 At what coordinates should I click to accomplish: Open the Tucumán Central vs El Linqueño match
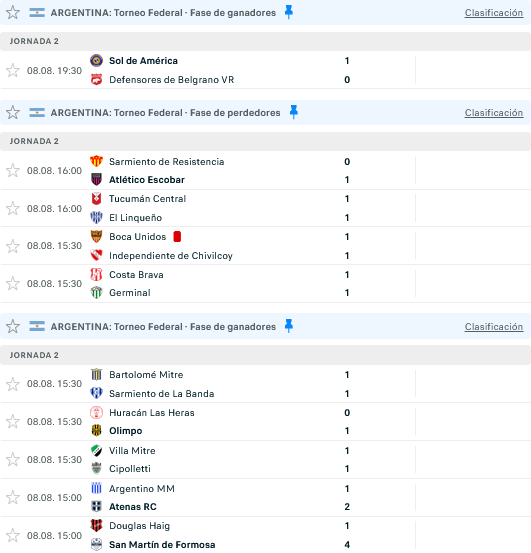pos(266,208)
